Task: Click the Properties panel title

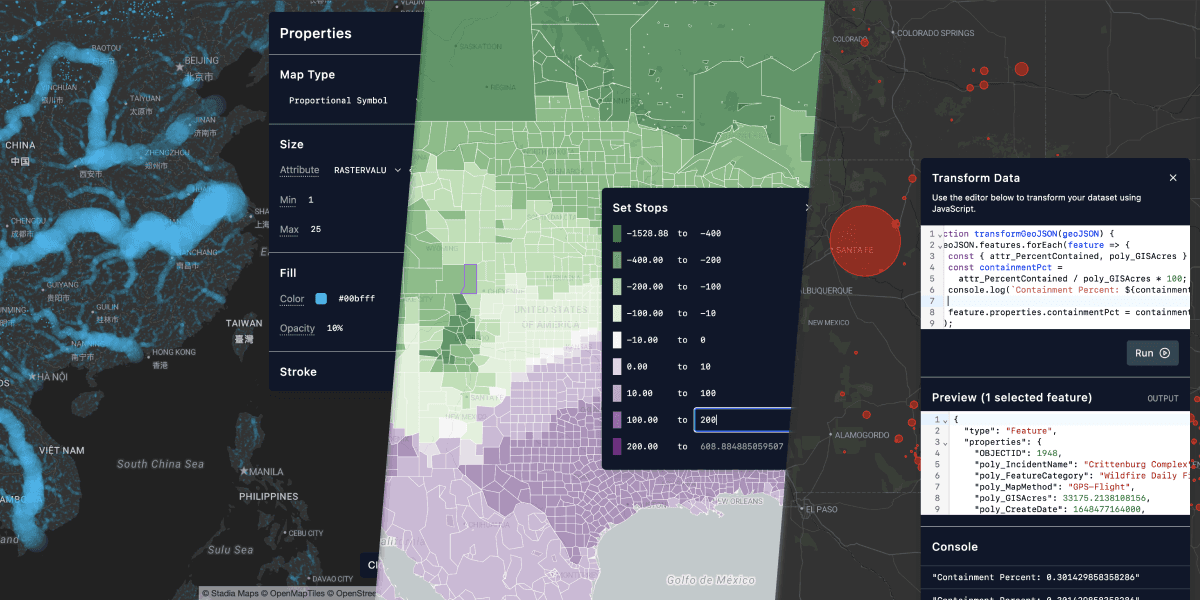Action: pos(316,33)
